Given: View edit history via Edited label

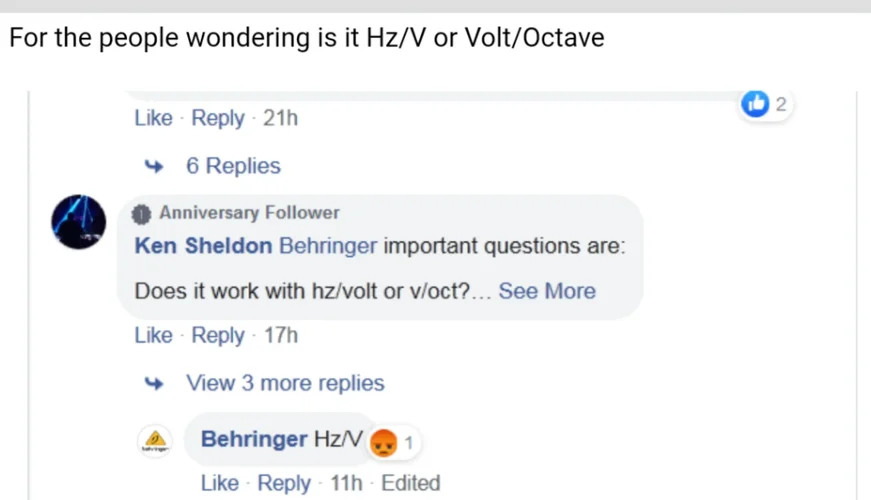Looking at the screenshot, I should click(410, 483).
